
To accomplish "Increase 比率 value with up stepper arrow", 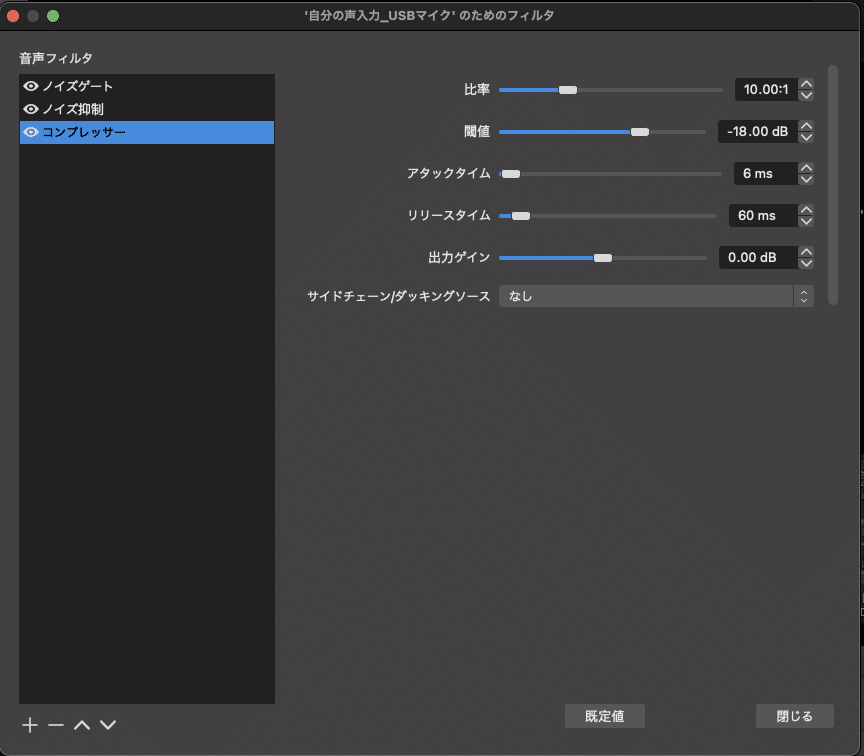I will [806, 84].
